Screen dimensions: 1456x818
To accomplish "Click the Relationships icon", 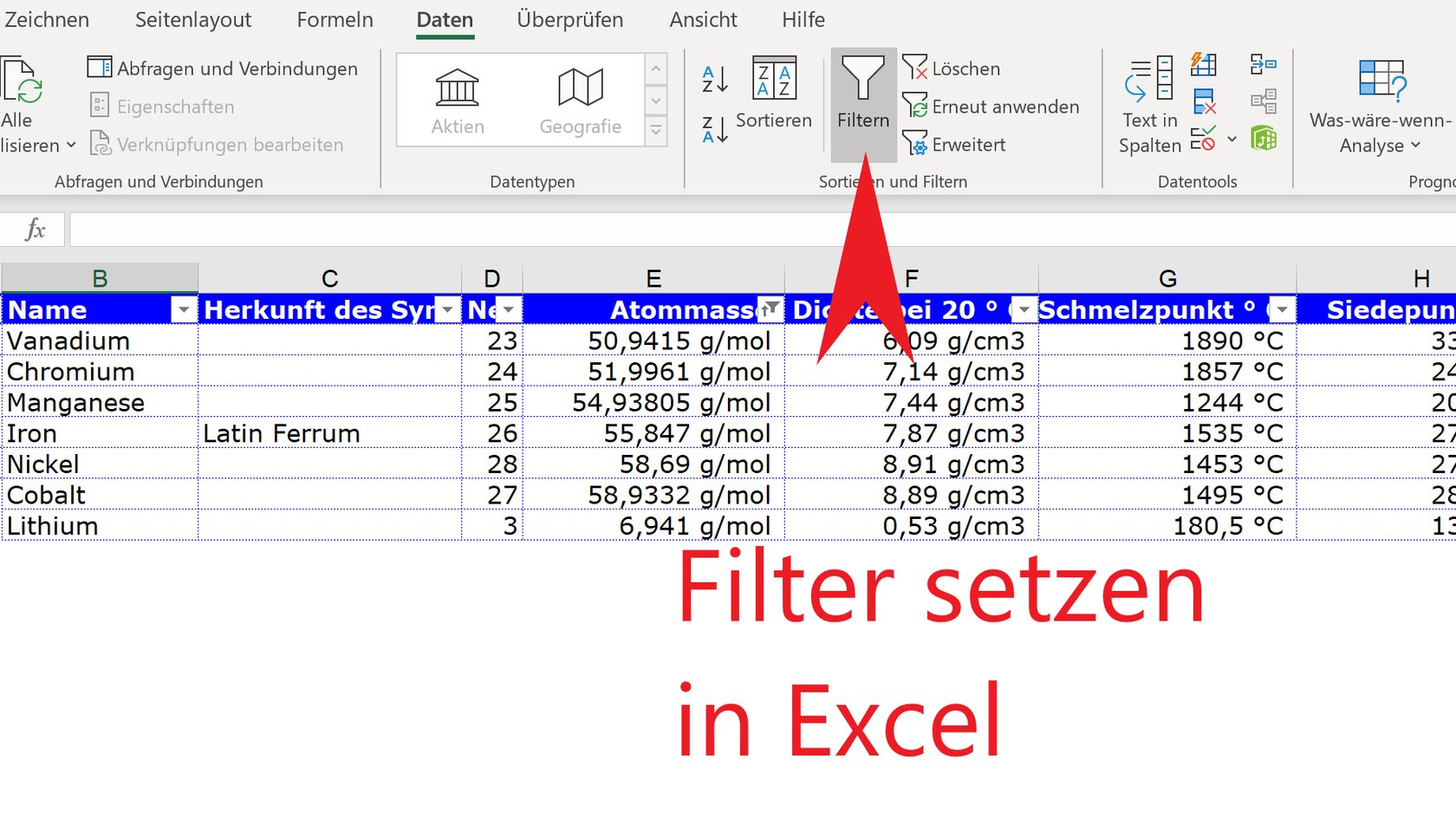I will (1264, 102).
